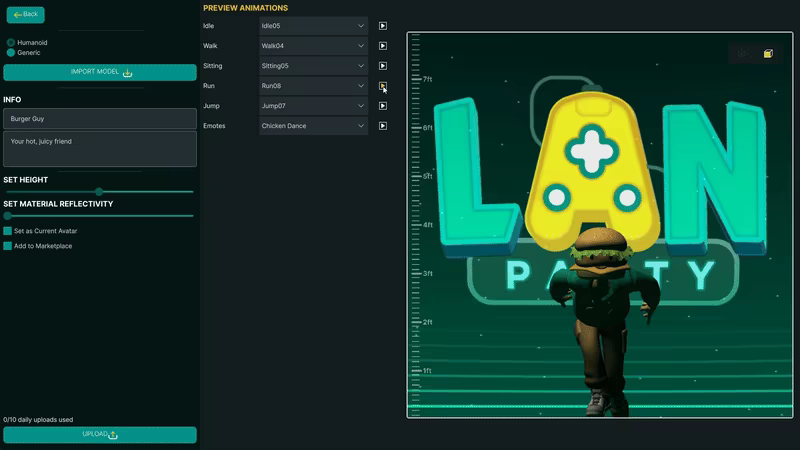The height and width of the screenshot is (450, 800).
Task: Click the Upload button
Action: point(100,435)
